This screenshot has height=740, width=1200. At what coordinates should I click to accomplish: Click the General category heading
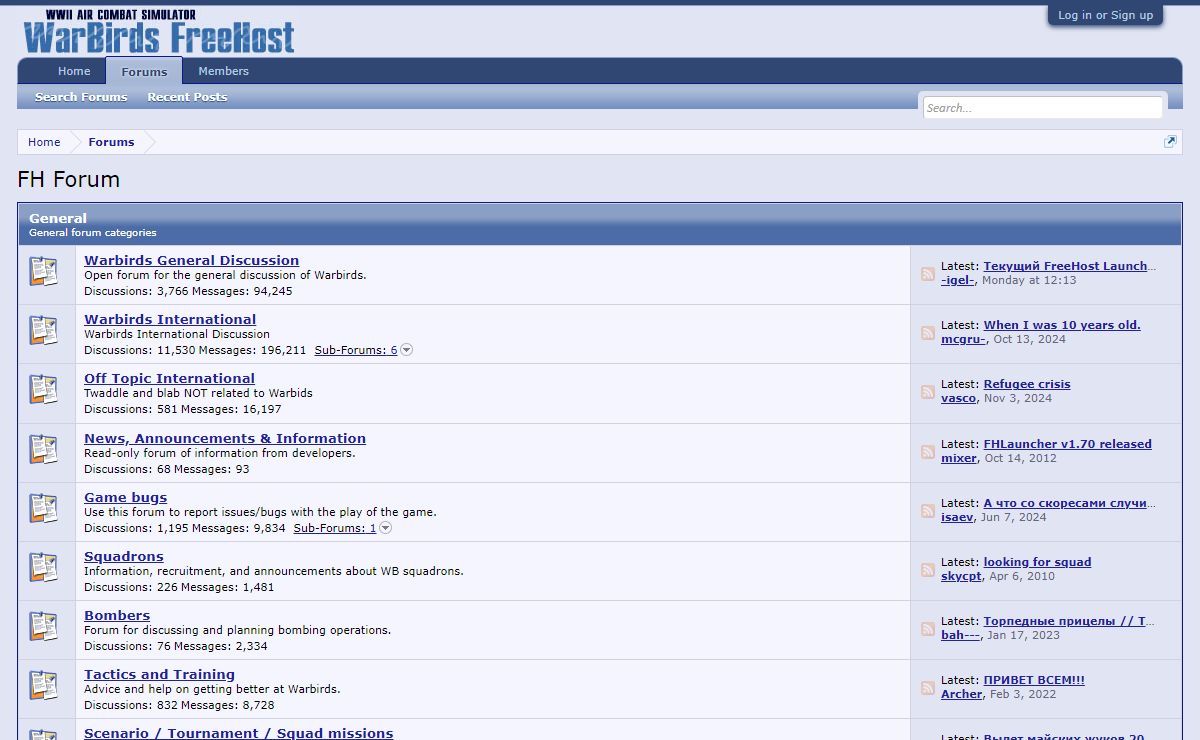(58, 218)
